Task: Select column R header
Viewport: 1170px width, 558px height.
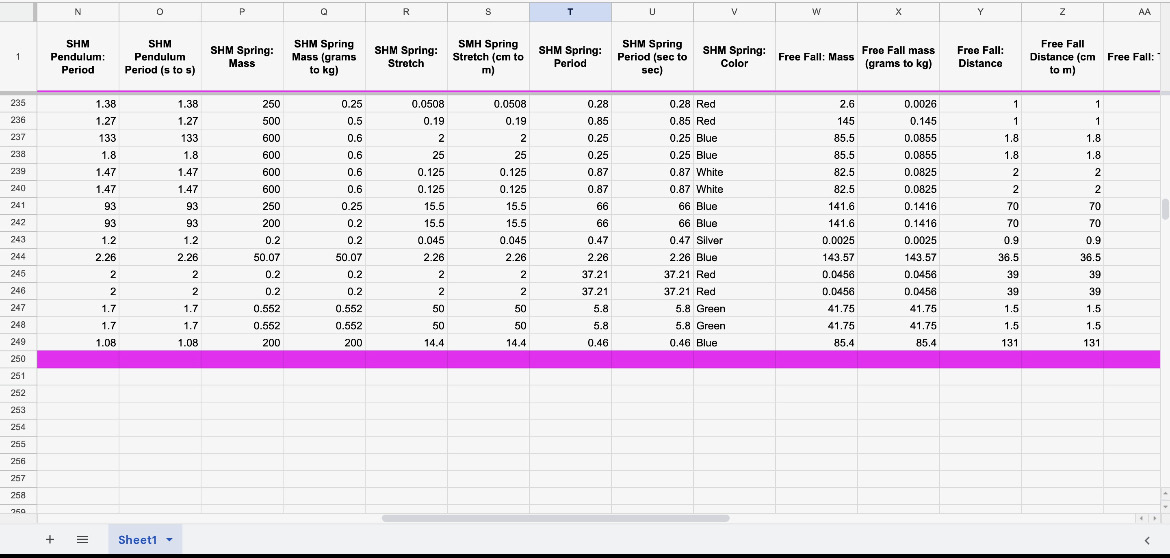Action: [407, 12]
